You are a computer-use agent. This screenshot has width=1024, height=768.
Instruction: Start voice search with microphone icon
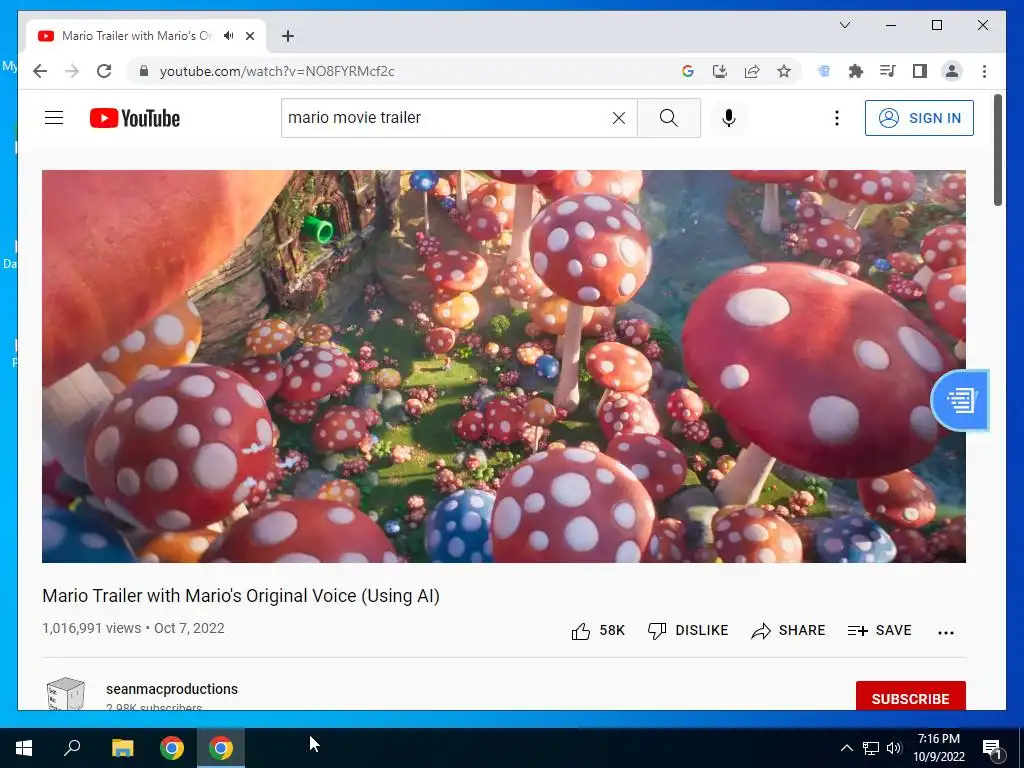click(729, 118)
